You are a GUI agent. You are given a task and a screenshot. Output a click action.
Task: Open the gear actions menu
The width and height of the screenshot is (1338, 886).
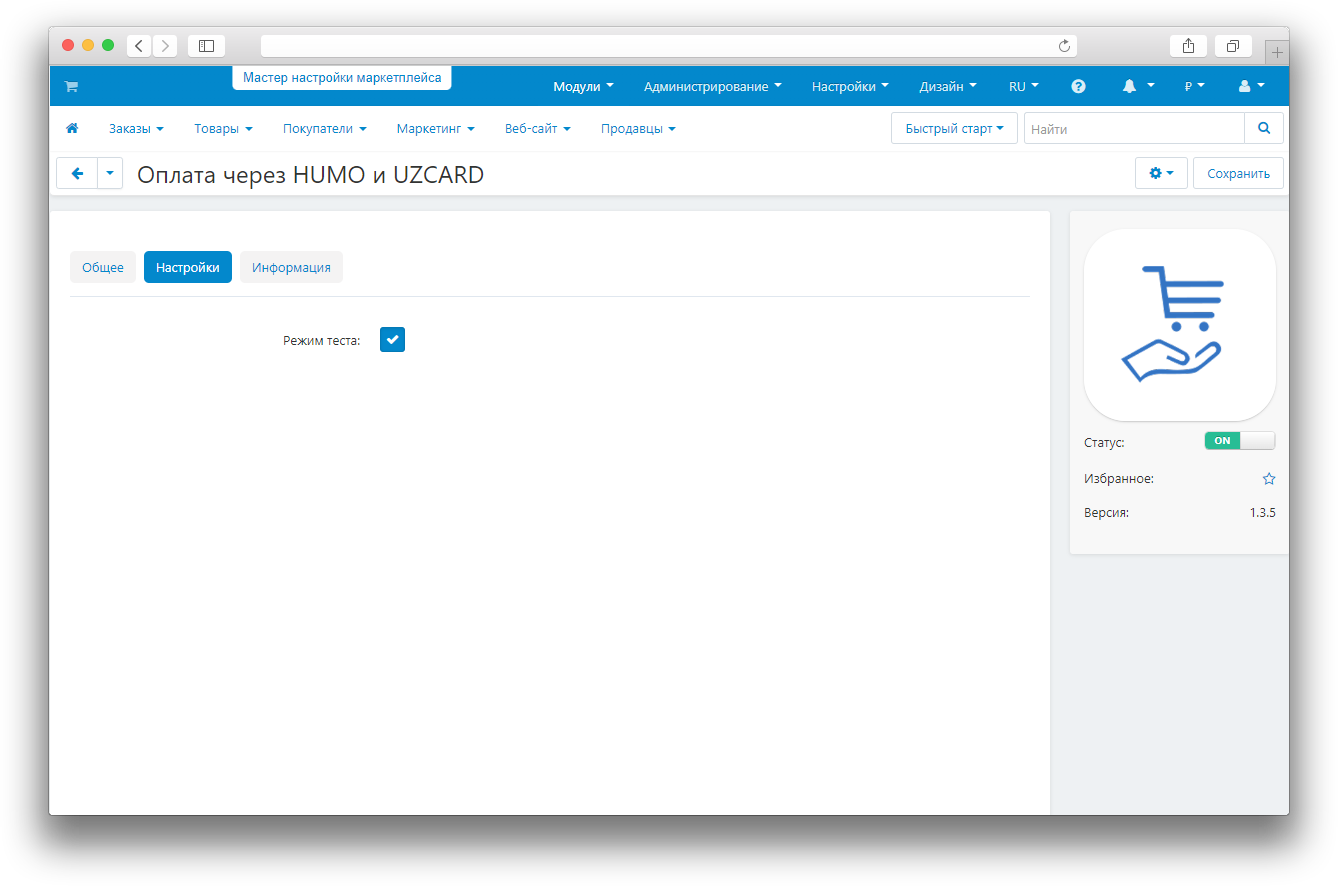coord(1161,173)
